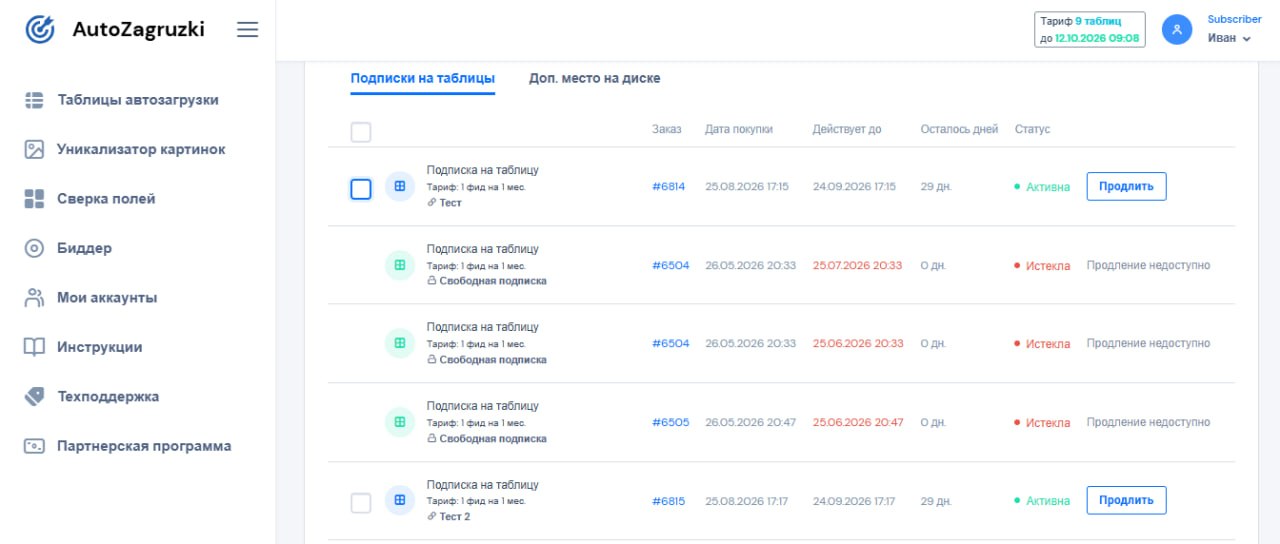The height and width of the screenshot is (544, 1280).
Task: Click the link icon beside Тест label
Action: point(431,202)
